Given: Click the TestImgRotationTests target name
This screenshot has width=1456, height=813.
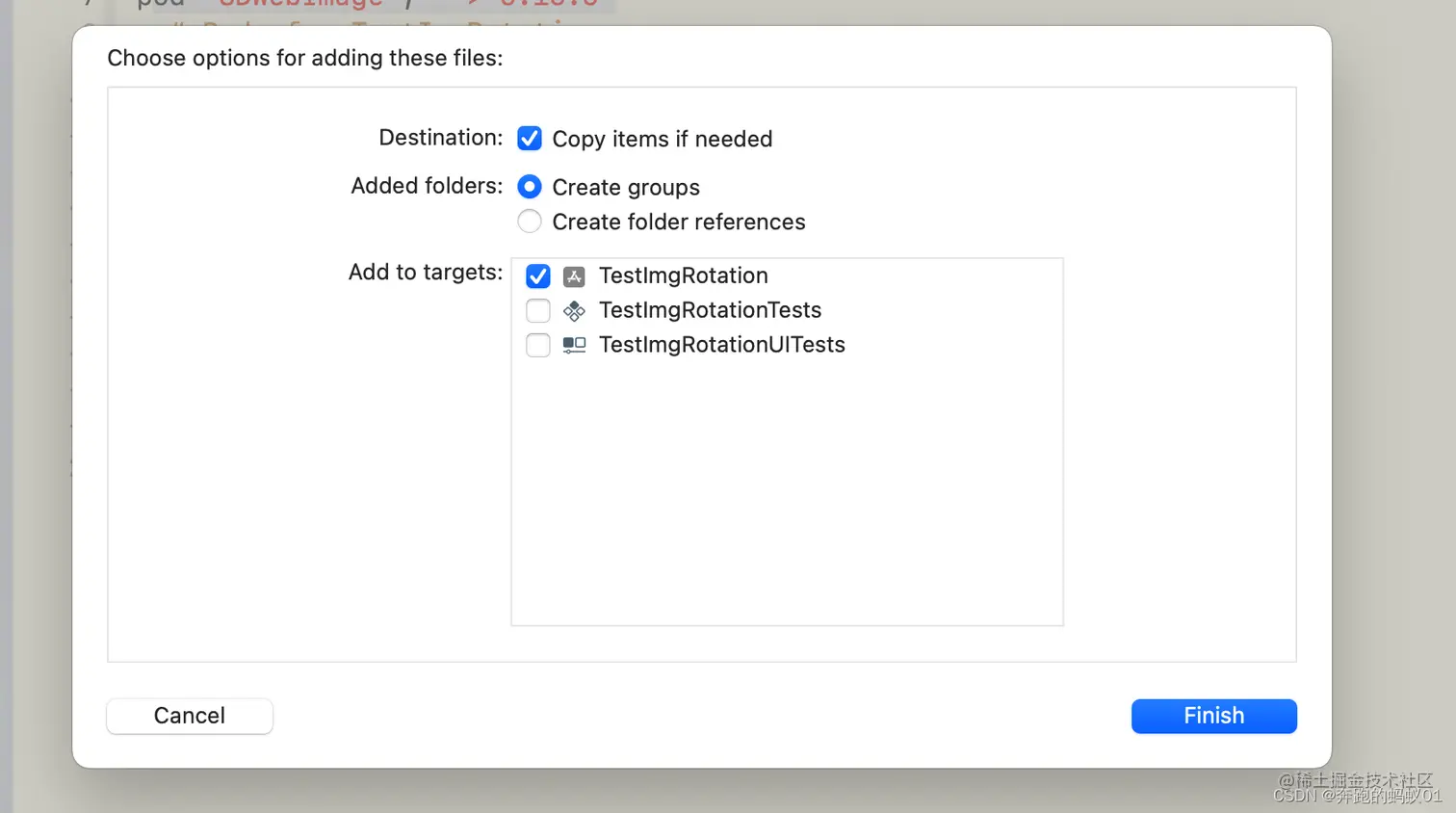Looking at the screenshot, I should tap(710, 310).
